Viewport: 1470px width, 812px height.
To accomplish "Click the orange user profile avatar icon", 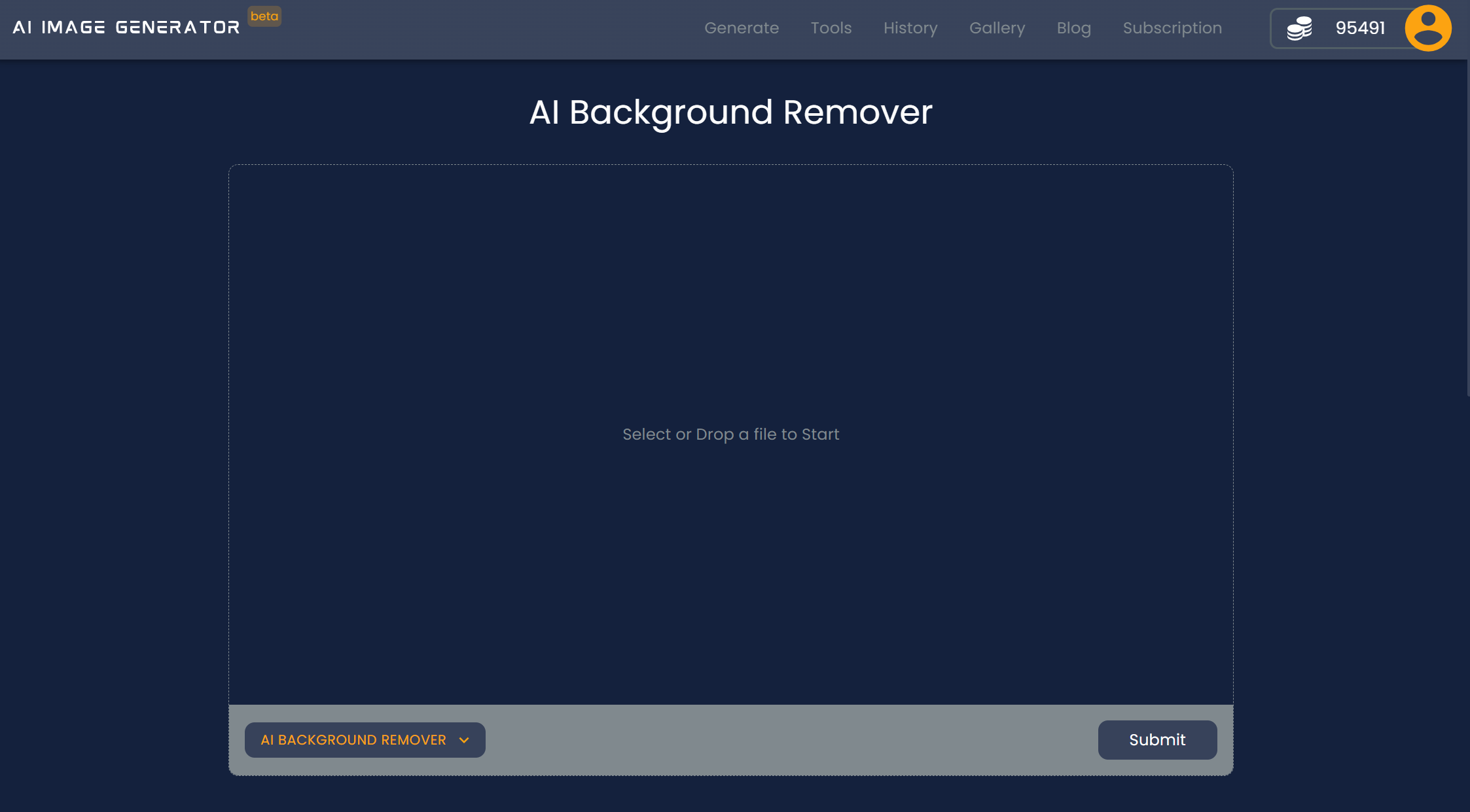I will (x=1427, y=28).
